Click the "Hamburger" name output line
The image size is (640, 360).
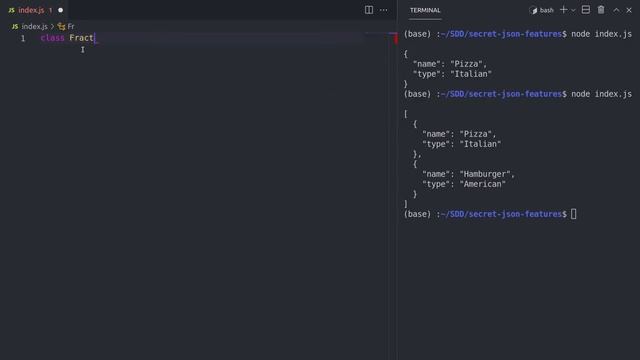click(x=468, y=174)
